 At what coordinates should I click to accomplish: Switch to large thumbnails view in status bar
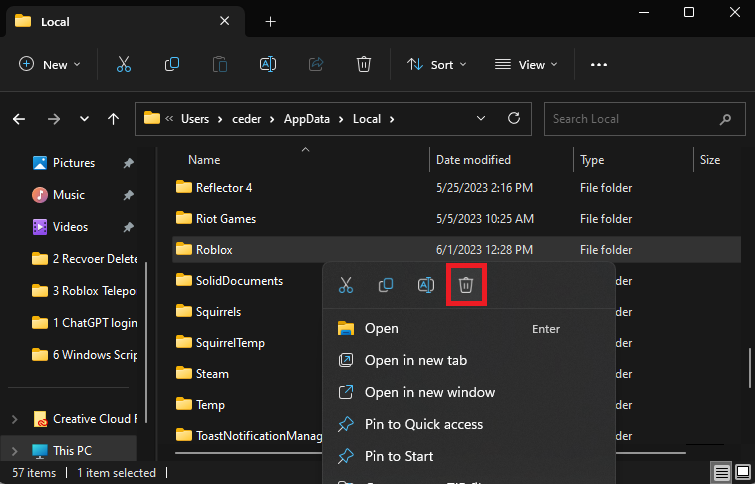[741, 472]
